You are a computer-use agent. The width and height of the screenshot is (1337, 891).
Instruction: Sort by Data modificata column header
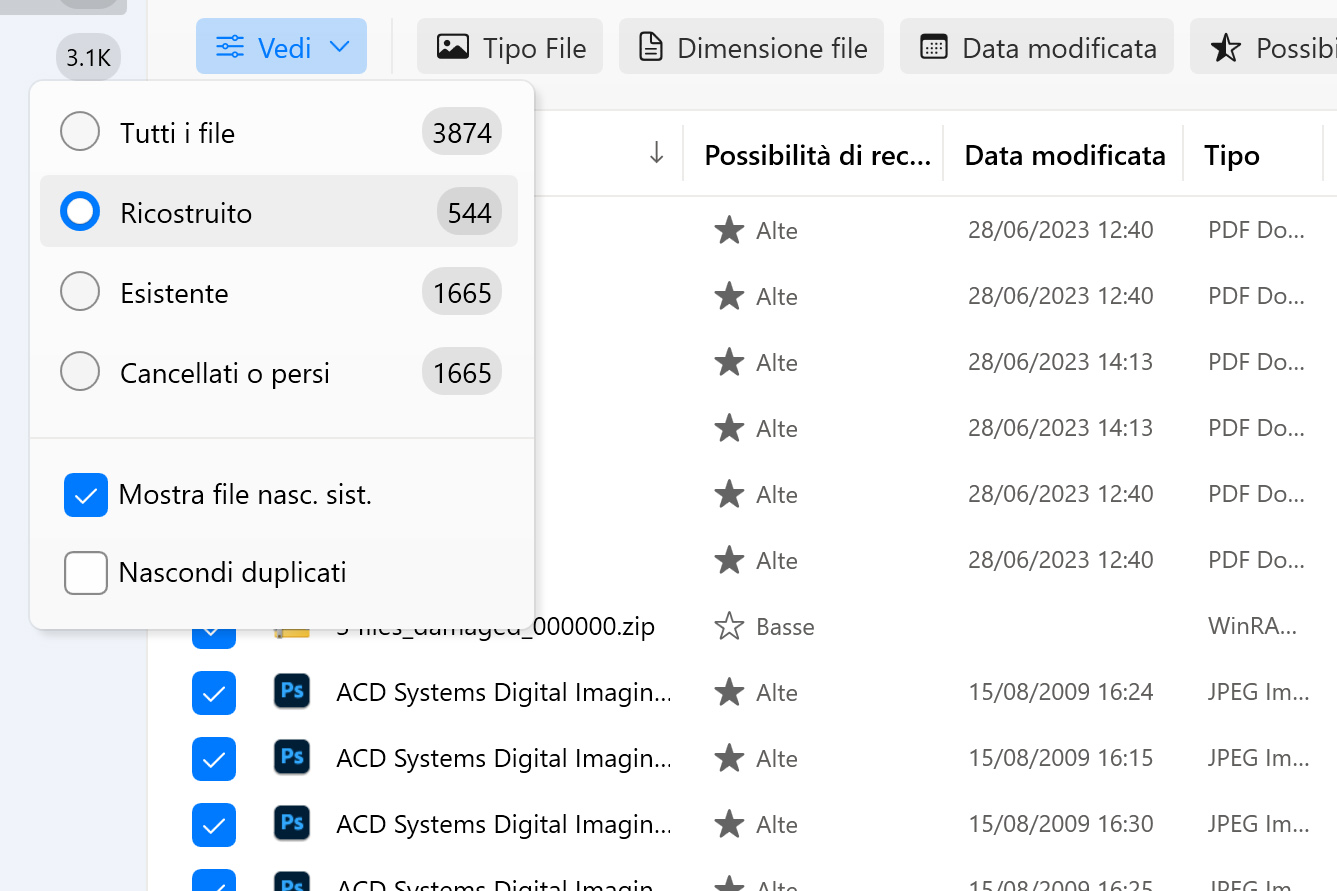pos(1065,155)
